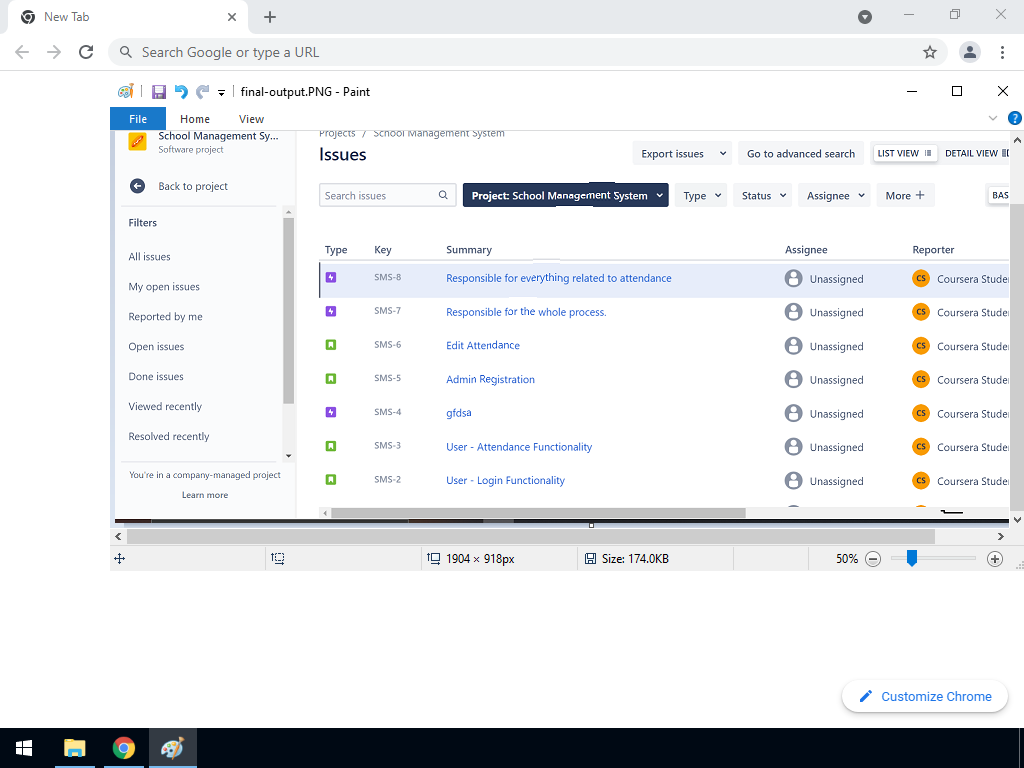Click Paint vertical scrollbar down arrow
1024x768 pixels.
1017,520
